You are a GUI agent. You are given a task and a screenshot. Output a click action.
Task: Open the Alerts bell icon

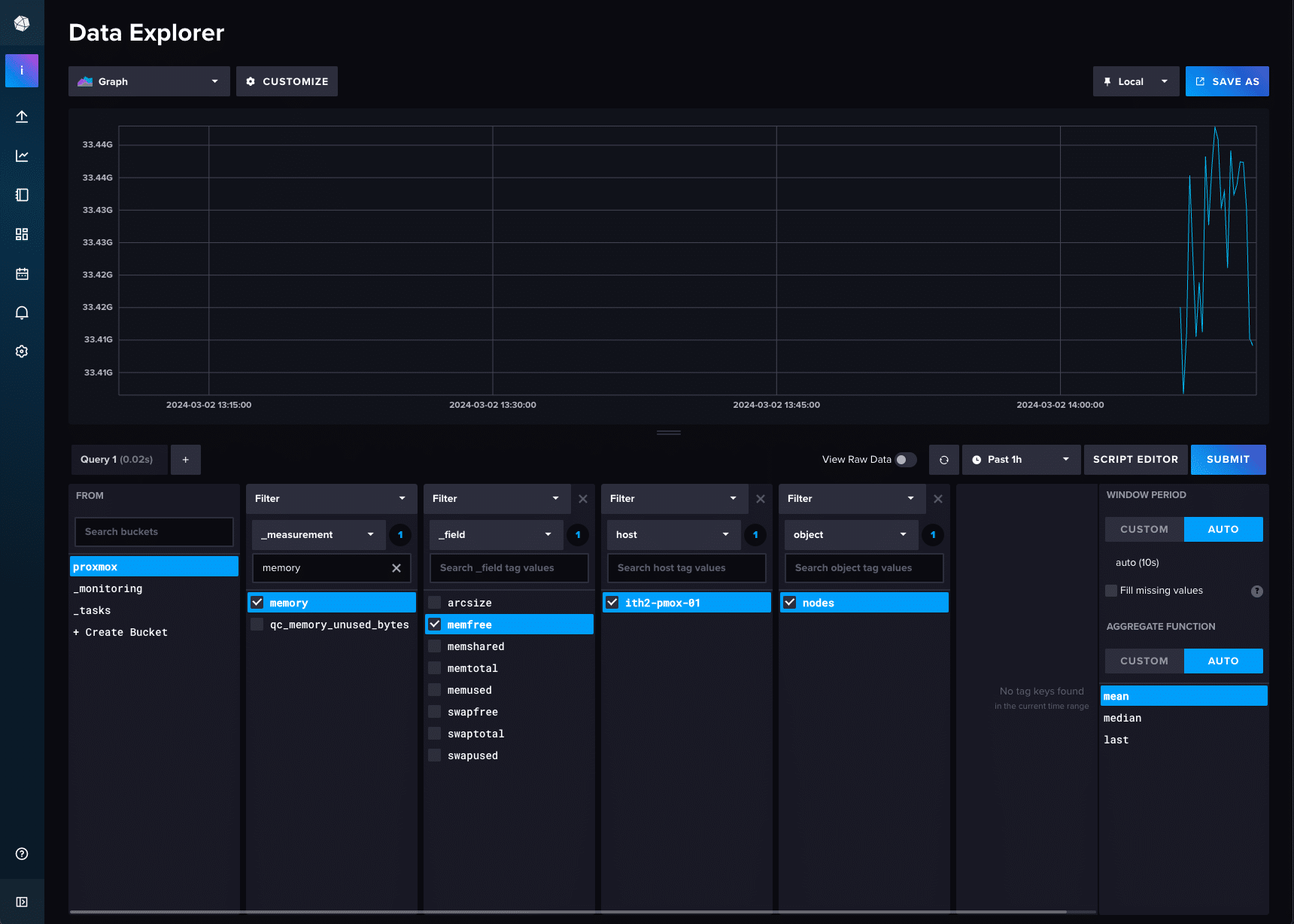[x=22, y=312]
